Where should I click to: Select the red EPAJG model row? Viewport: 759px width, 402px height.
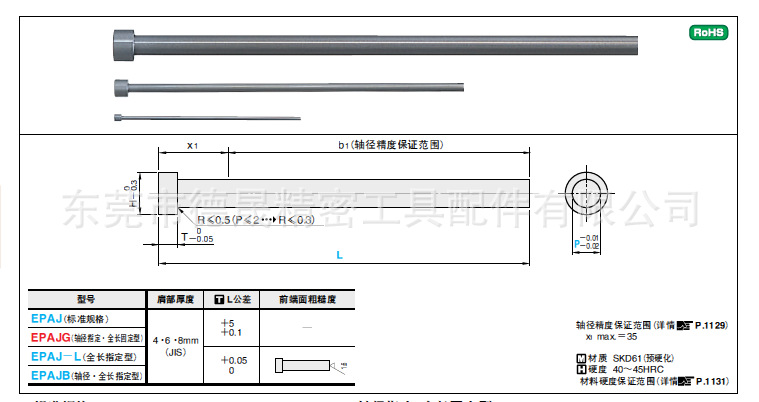[86, 338]
